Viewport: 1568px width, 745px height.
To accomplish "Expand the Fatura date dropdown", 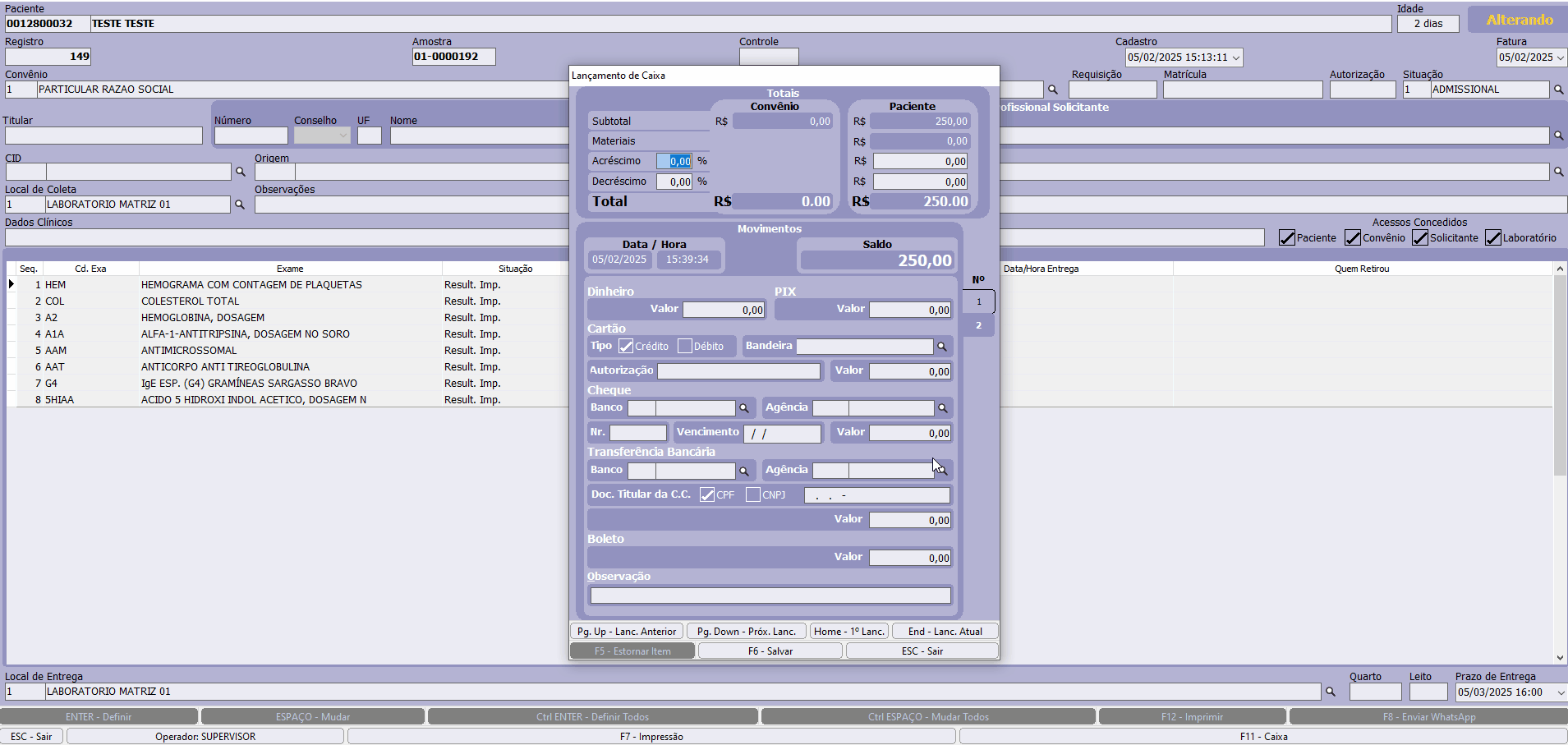I will coord(1561,57).
